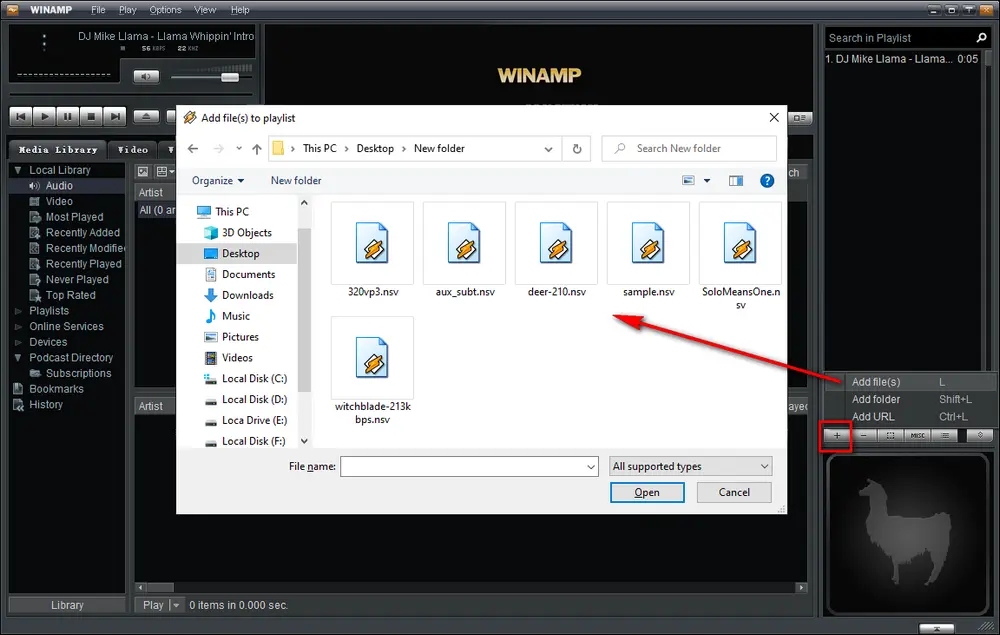Select Recently Added view

[82, 233]
